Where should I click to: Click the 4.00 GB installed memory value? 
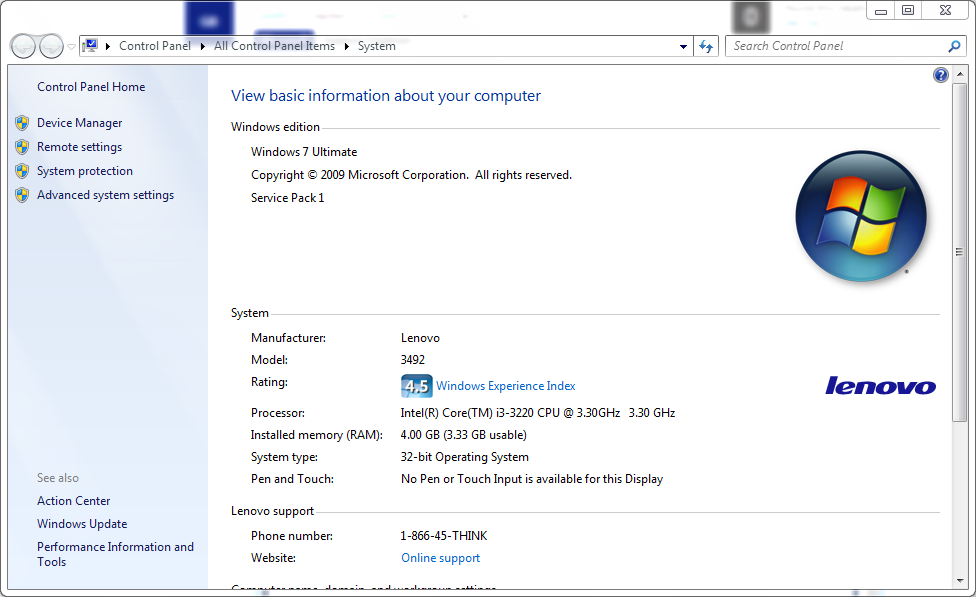click(464, 435)
